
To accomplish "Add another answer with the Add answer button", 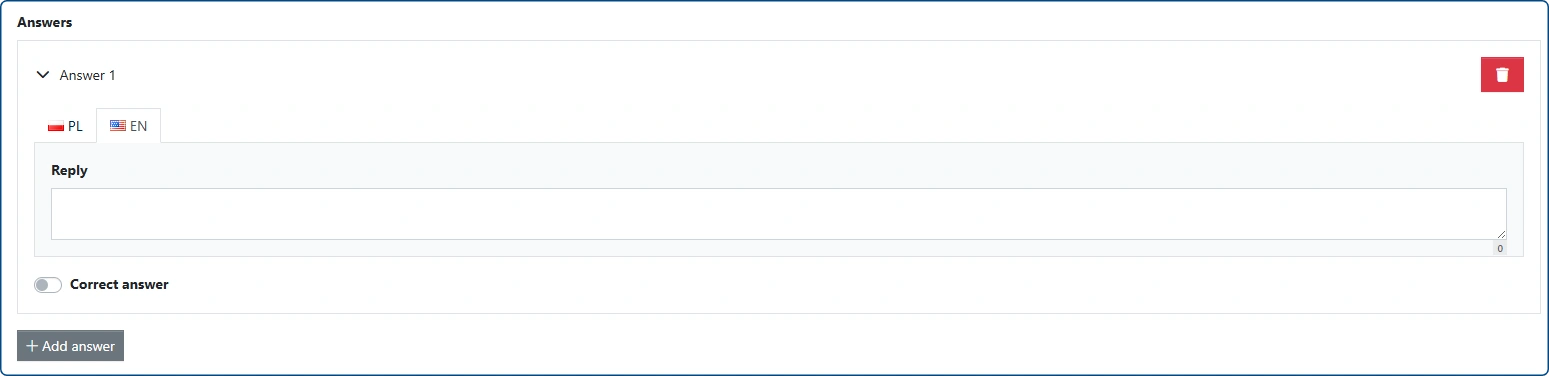I will tap(70, 346).
